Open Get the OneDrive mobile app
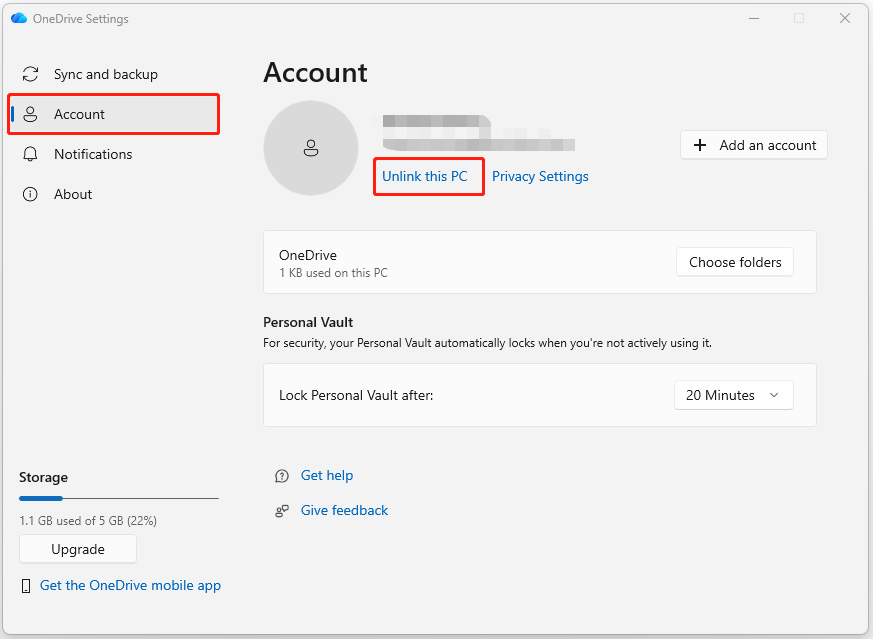This screenshot has width=873, height=639. (x=130, y=585)
